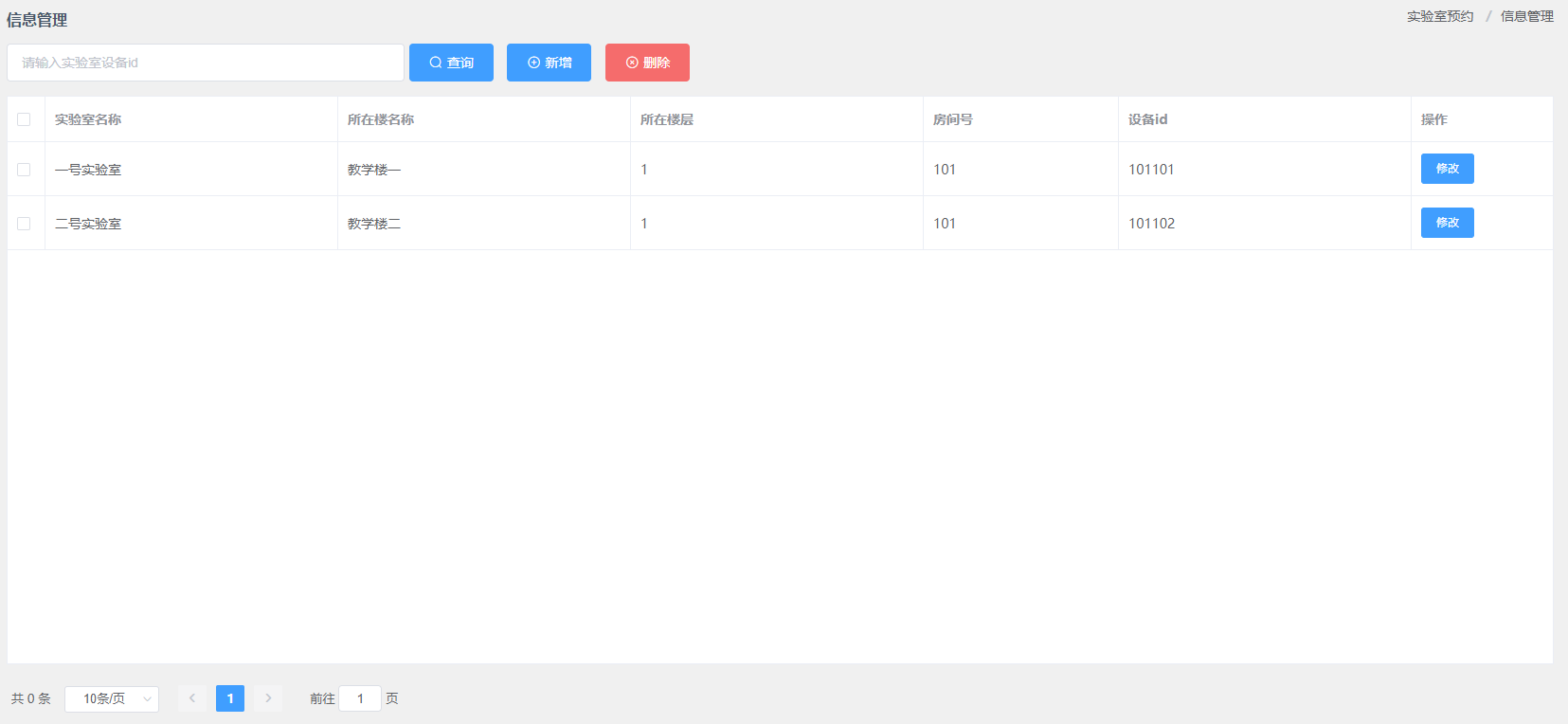The height and width of the screenshot is (724, 1568).
Task: Check the box for 一号实验室 row
Action: tap(24, 170)
